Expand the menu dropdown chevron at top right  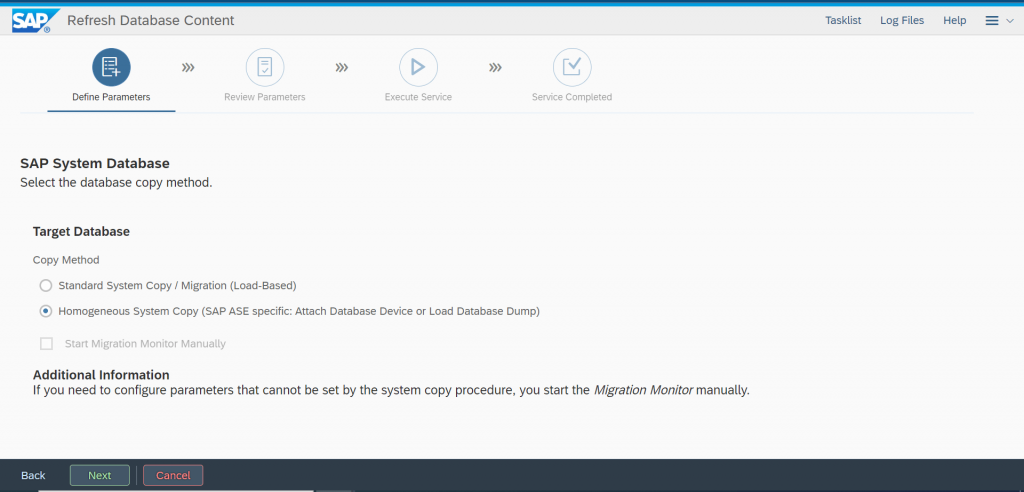point(1010,21)
